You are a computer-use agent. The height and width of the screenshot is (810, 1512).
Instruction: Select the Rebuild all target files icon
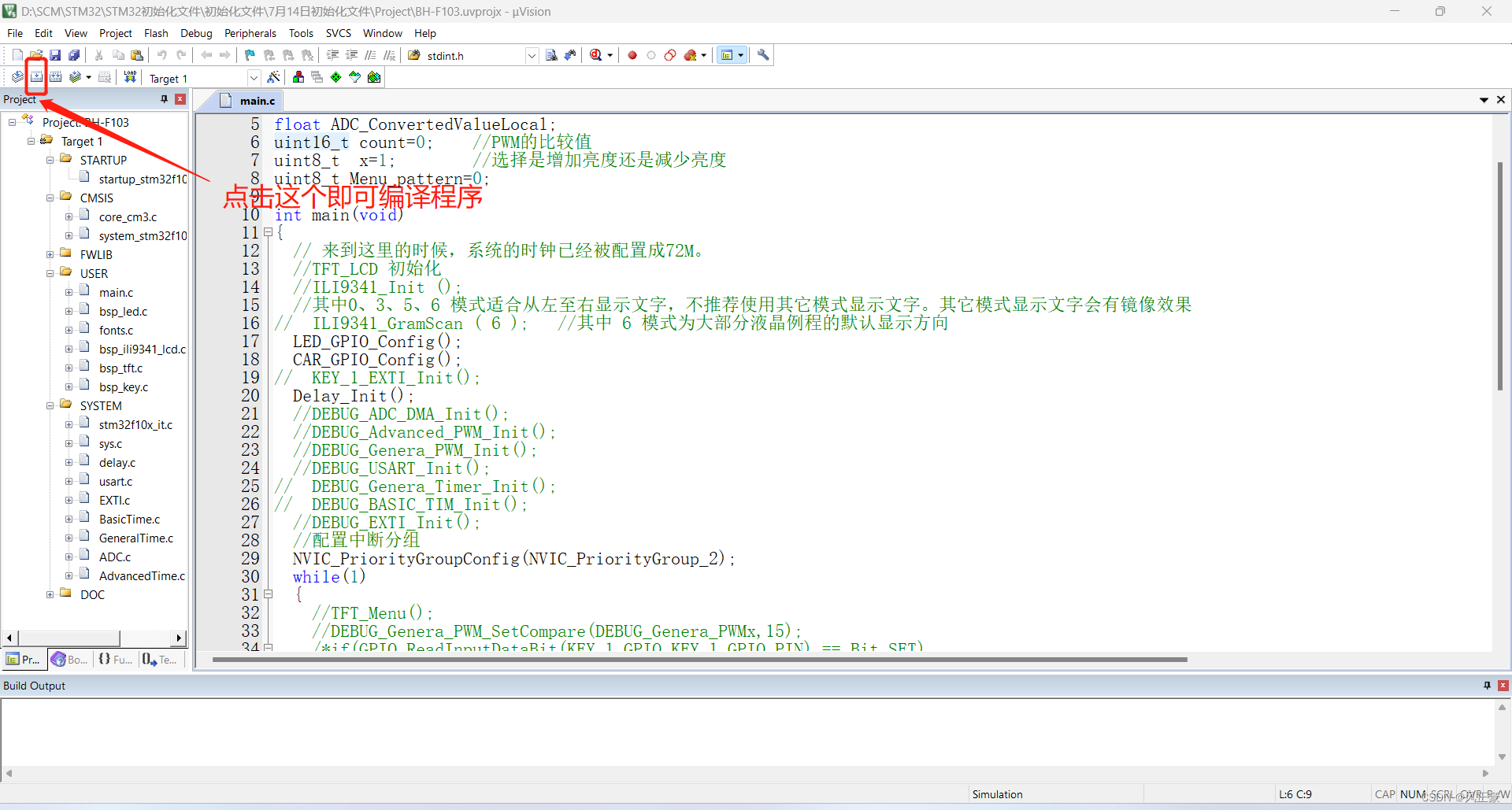pos(56,76)
